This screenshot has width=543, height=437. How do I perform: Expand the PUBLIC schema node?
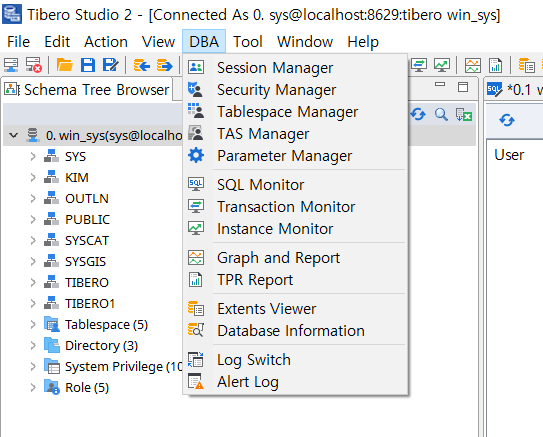pos(33,220)
